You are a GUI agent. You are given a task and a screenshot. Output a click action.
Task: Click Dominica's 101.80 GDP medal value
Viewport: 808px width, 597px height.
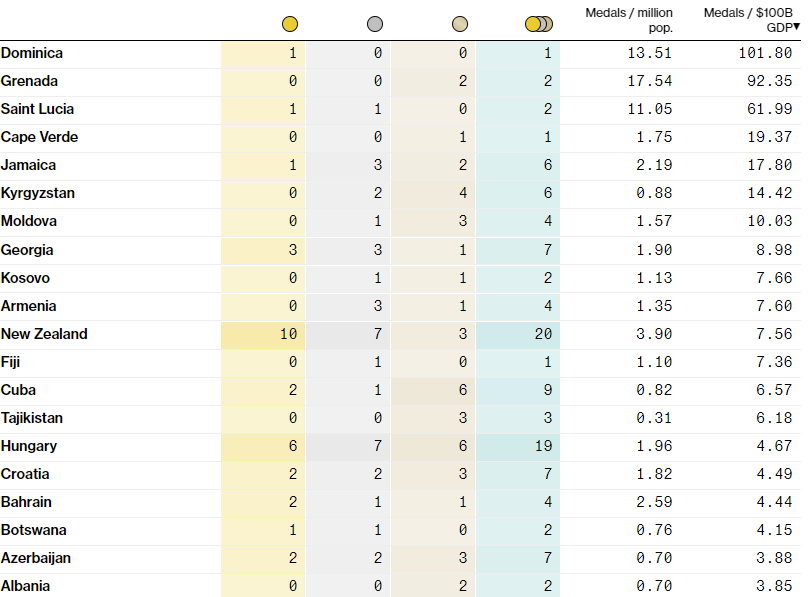click(765, 53)
